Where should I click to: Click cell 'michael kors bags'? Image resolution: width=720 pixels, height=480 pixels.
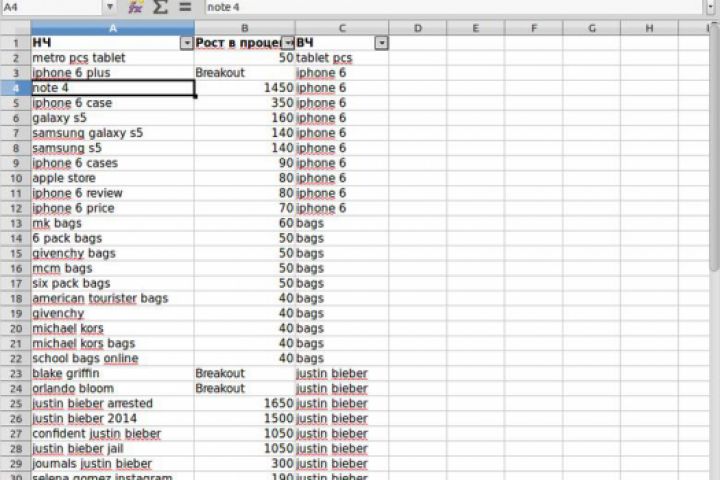coord(112,344)
